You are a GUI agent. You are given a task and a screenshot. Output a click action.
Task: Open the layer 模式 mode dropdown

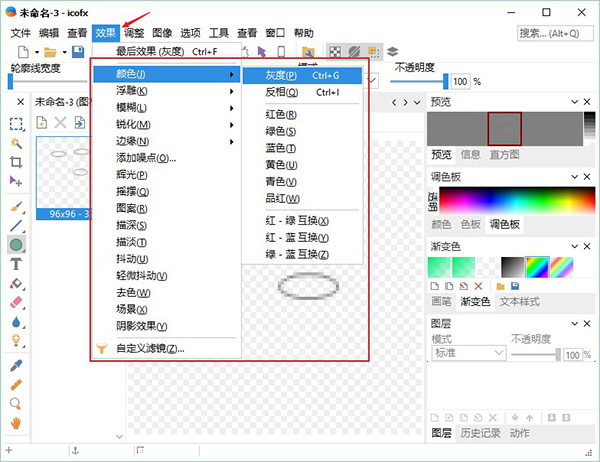(468, 354)
